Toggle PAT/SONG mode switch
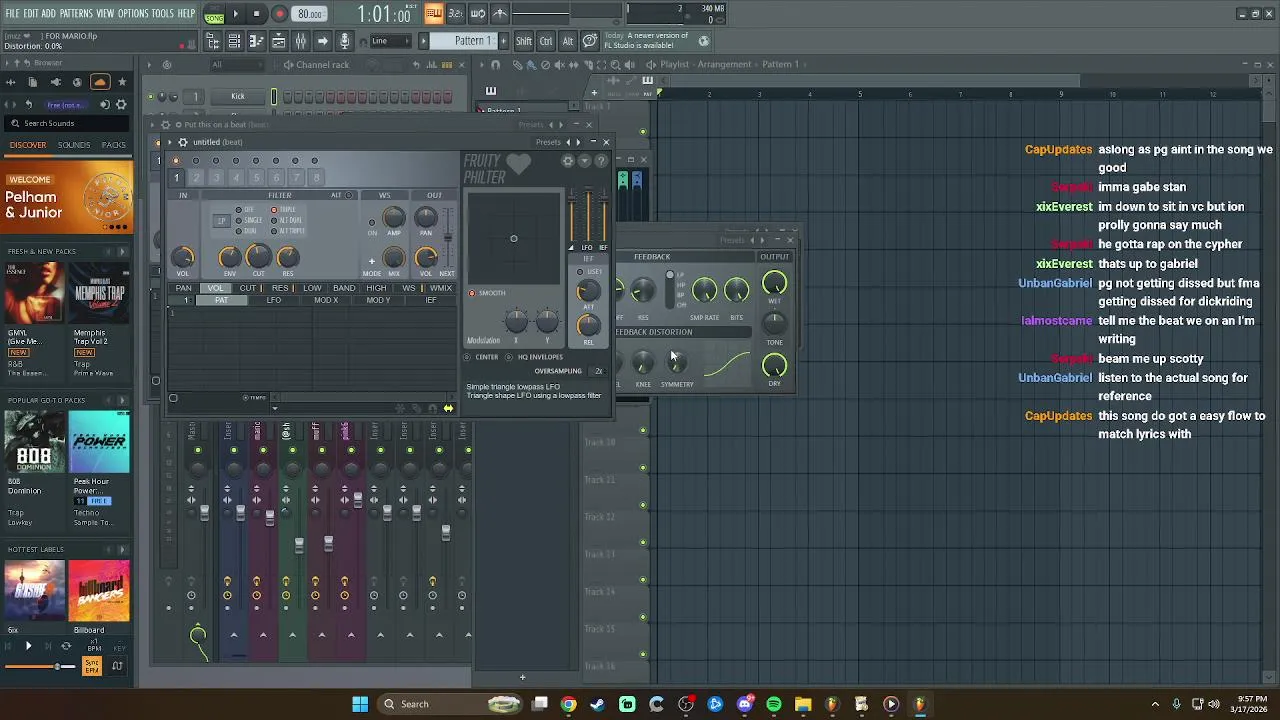The image size is (1280, 720). click(214, 14)
